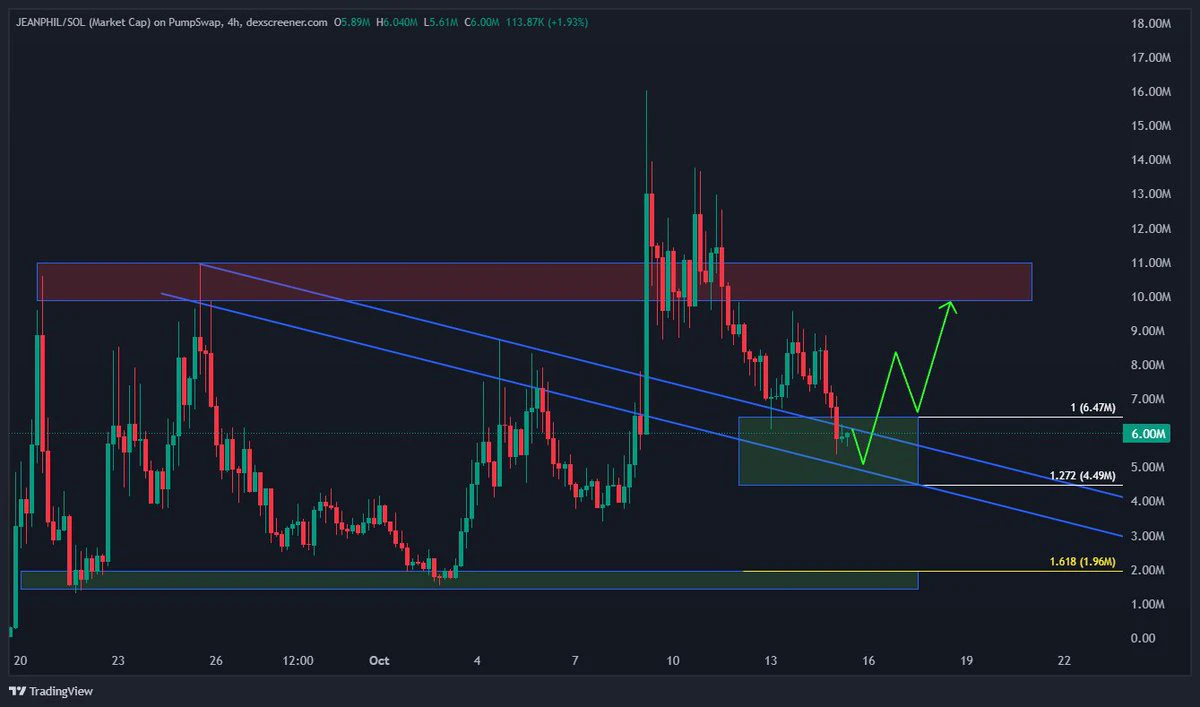Click the Oct label on the date axis
Viewport: 1200px width, 707px height.
pos(379,661)
